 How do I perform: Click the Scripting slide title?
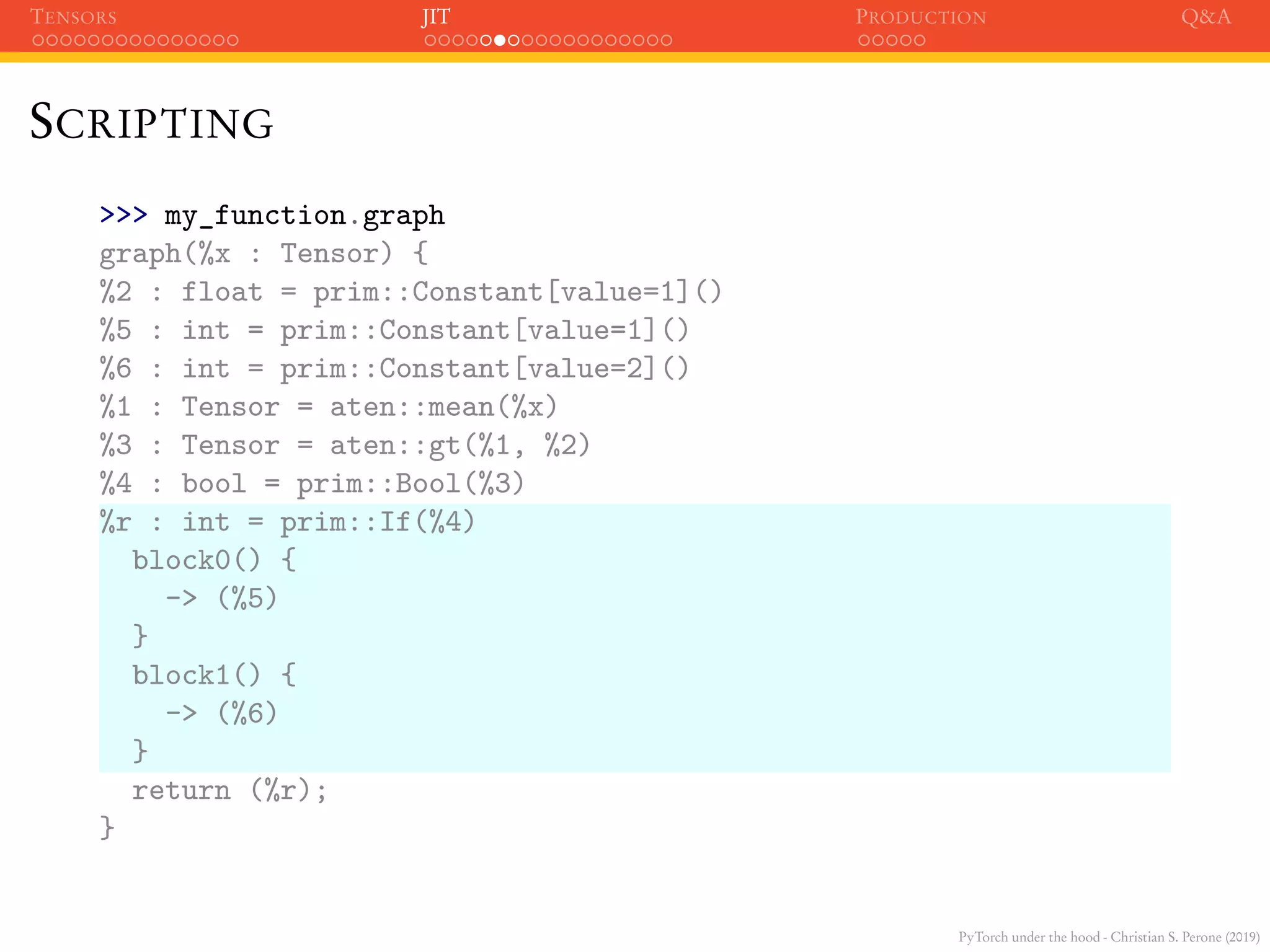point(152,121)
